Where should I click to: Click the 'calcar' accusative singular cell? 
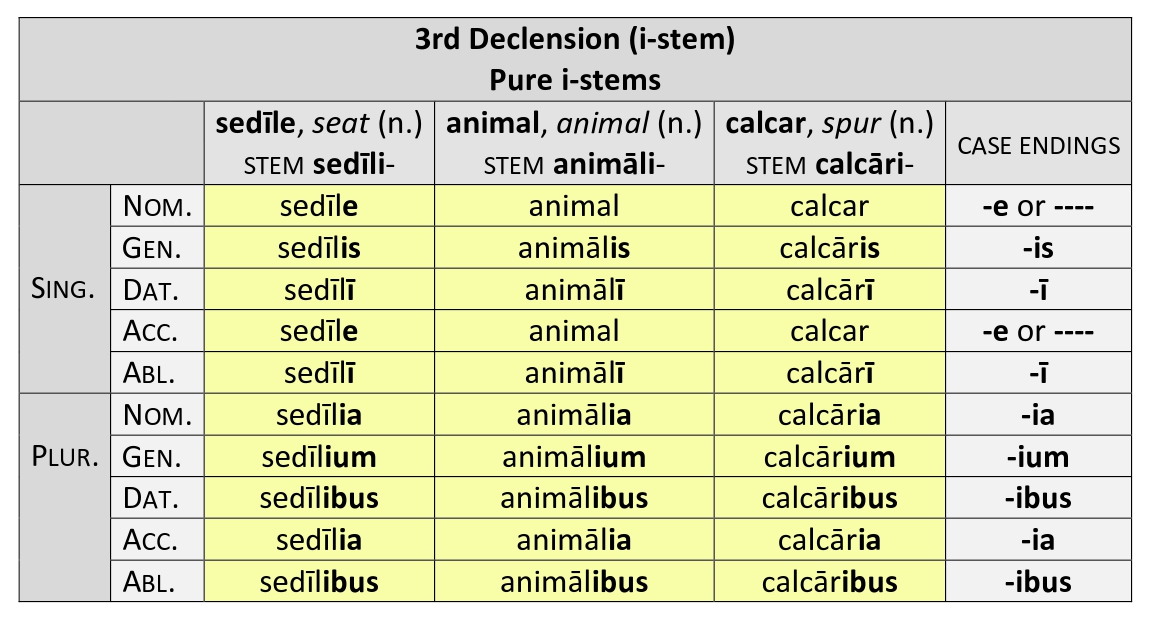point(829,331)
